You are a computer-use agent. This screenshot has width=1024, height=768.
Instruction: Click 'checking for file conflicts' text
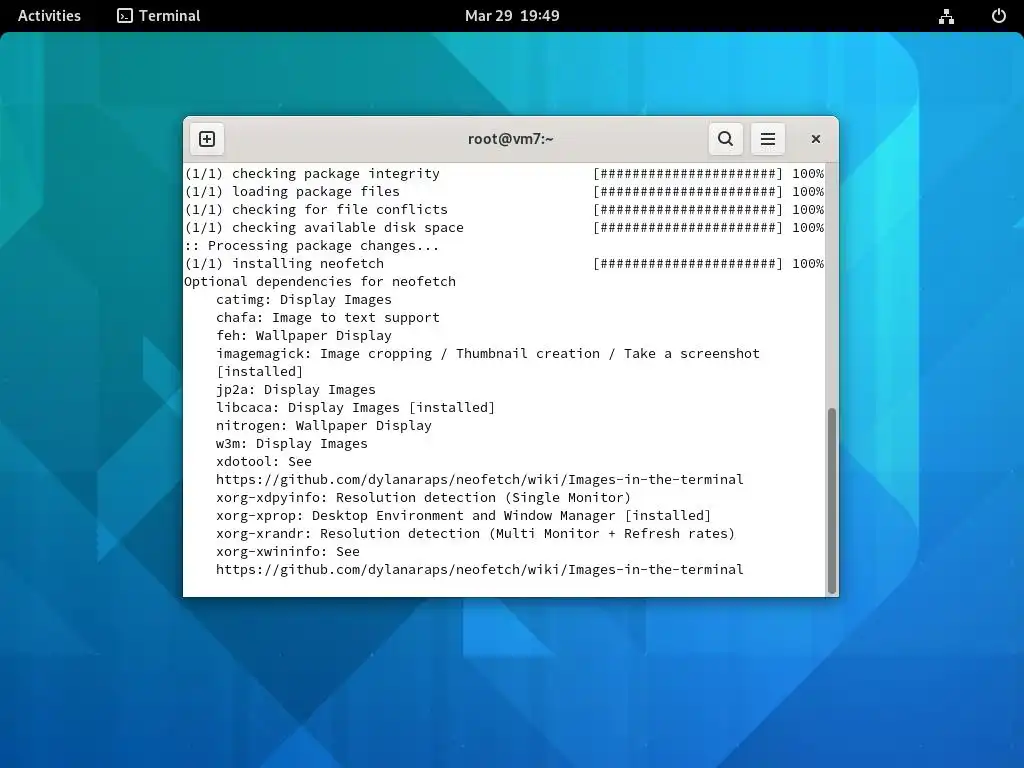tap(340, 210)
